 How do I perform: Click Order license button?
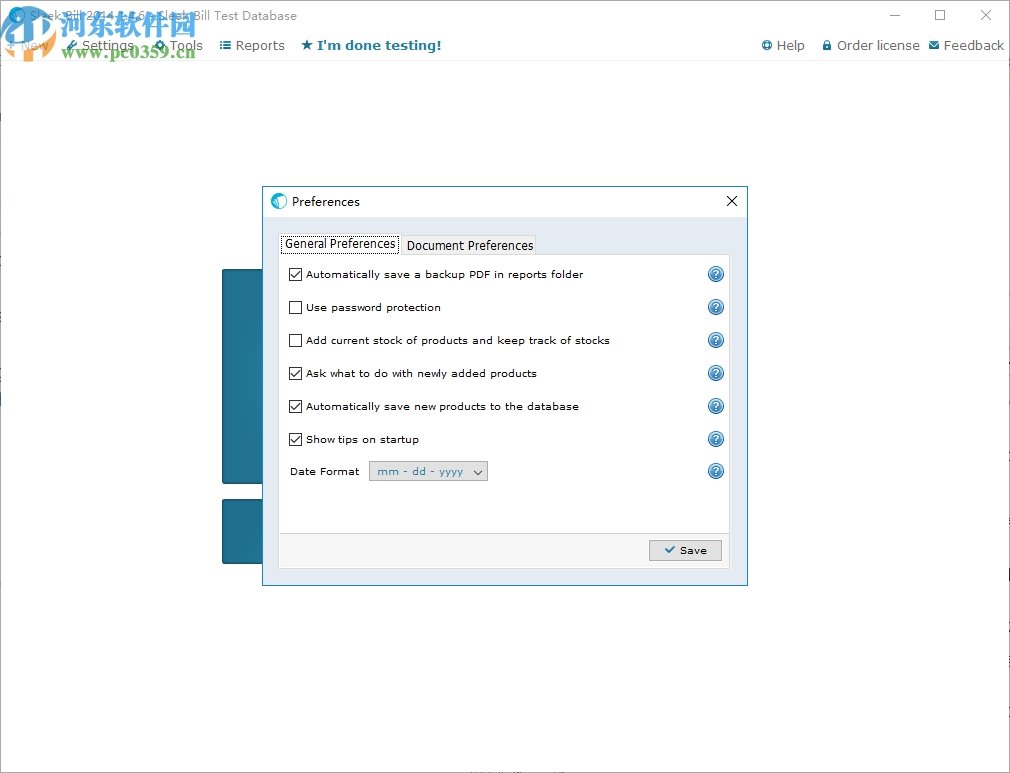coord(871,45)
